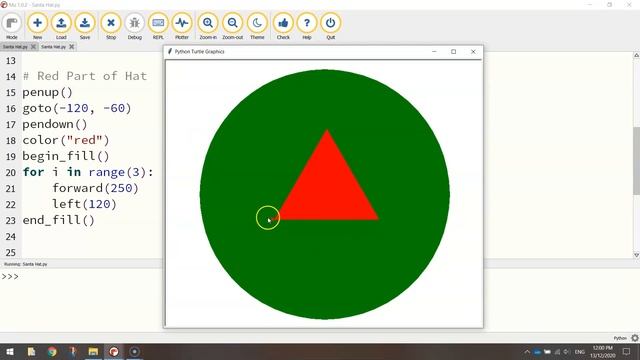Zoom-out the editor text

pyautogui.click(x=233, y=27)
